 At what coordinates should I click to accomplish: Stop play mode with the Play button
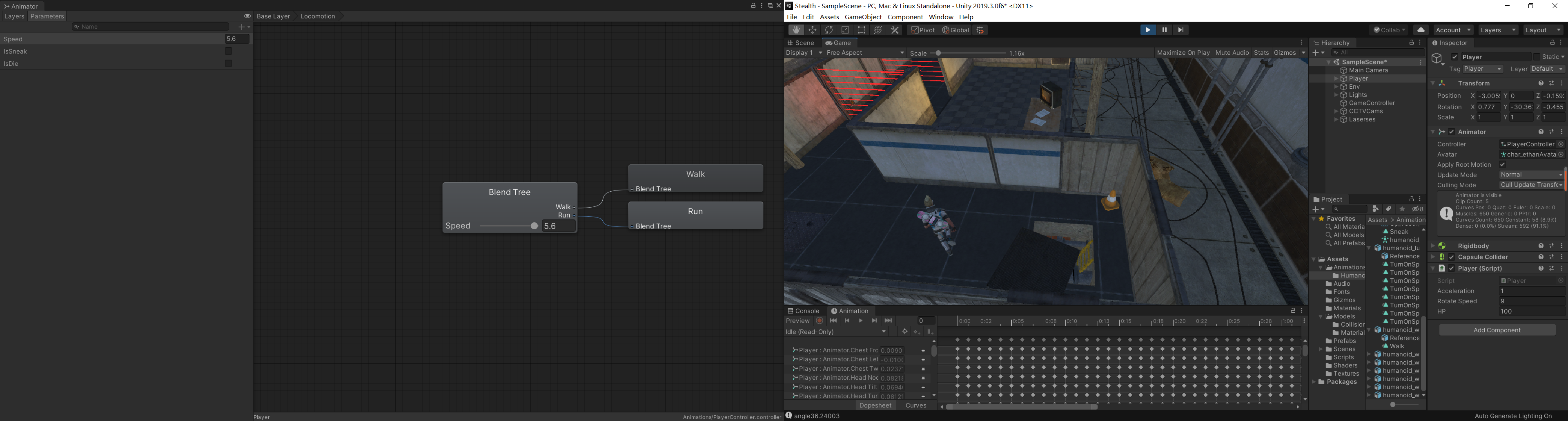click(x=1148, y=30)
